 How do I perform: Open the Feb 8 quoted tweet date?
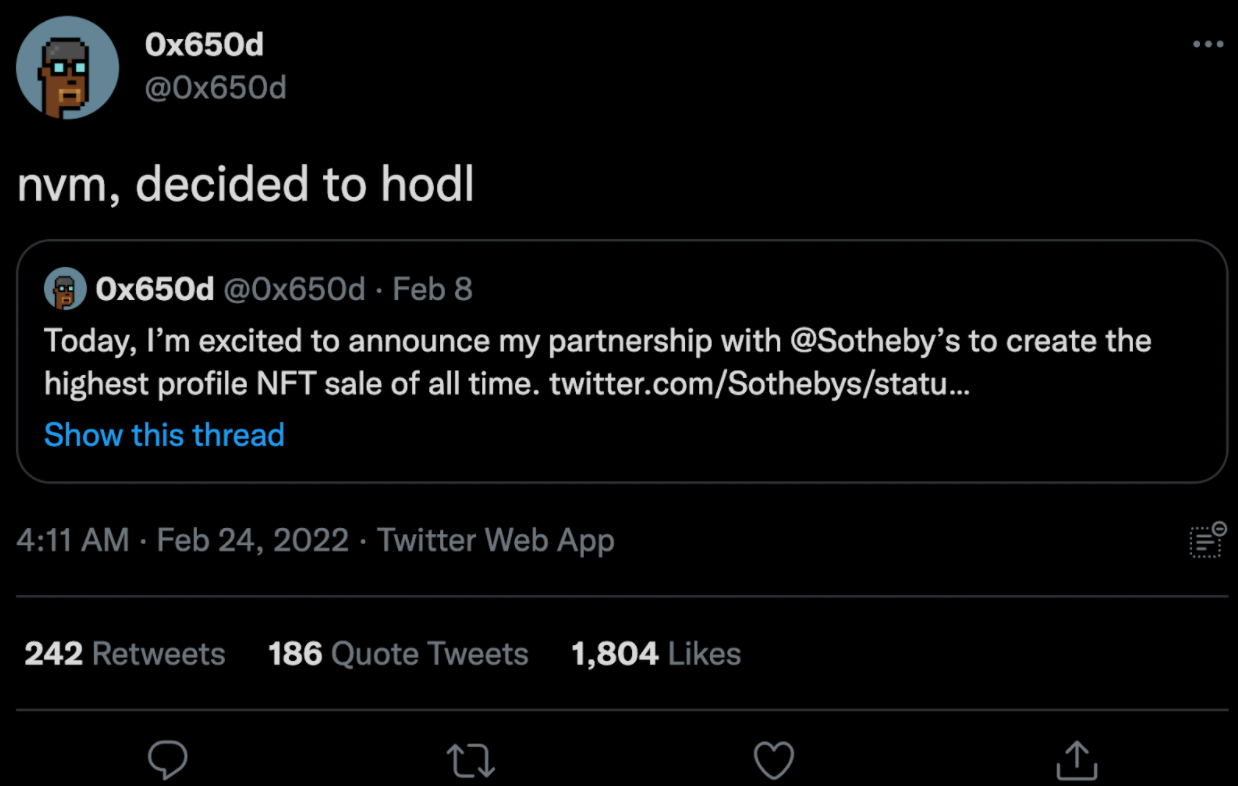432,290
